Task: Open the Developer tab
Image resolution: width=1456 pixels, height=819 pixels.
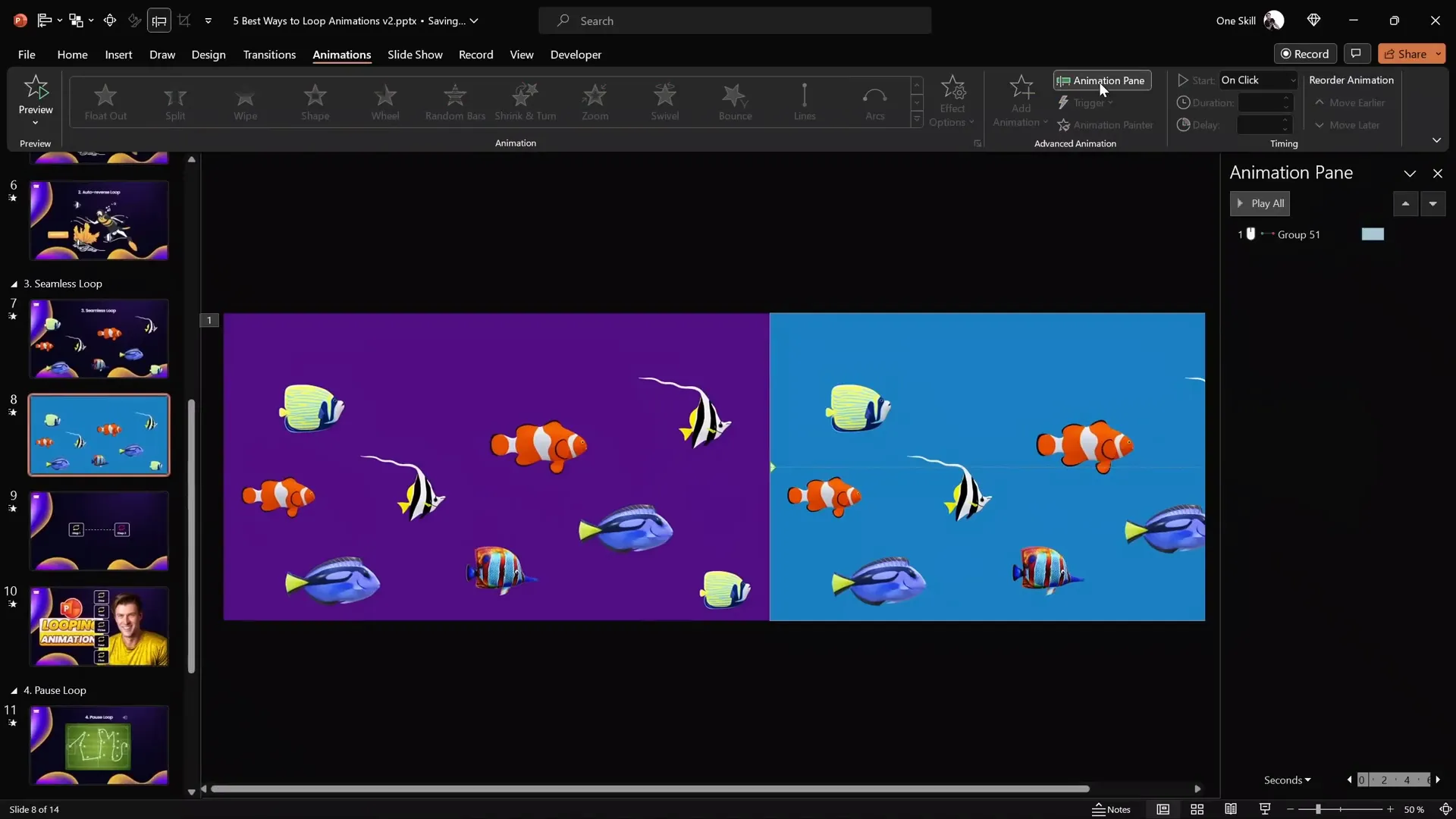Action: pyautogui.click(x=576, y=55)
